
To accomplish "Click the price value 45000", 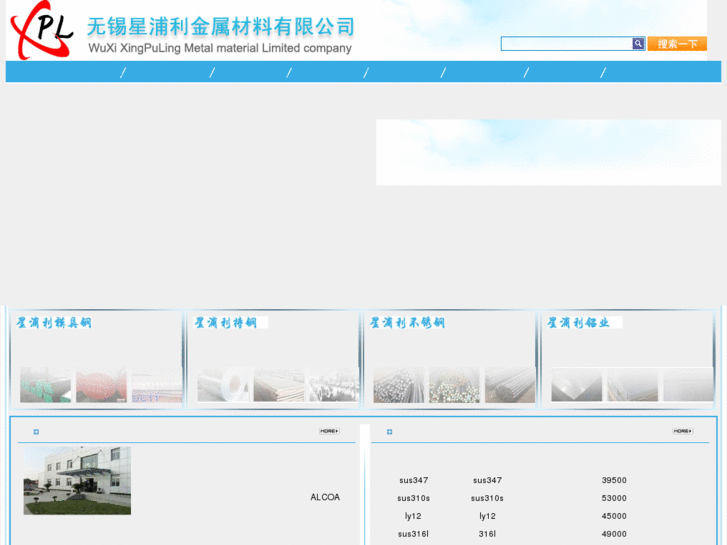I will point(614,516).
